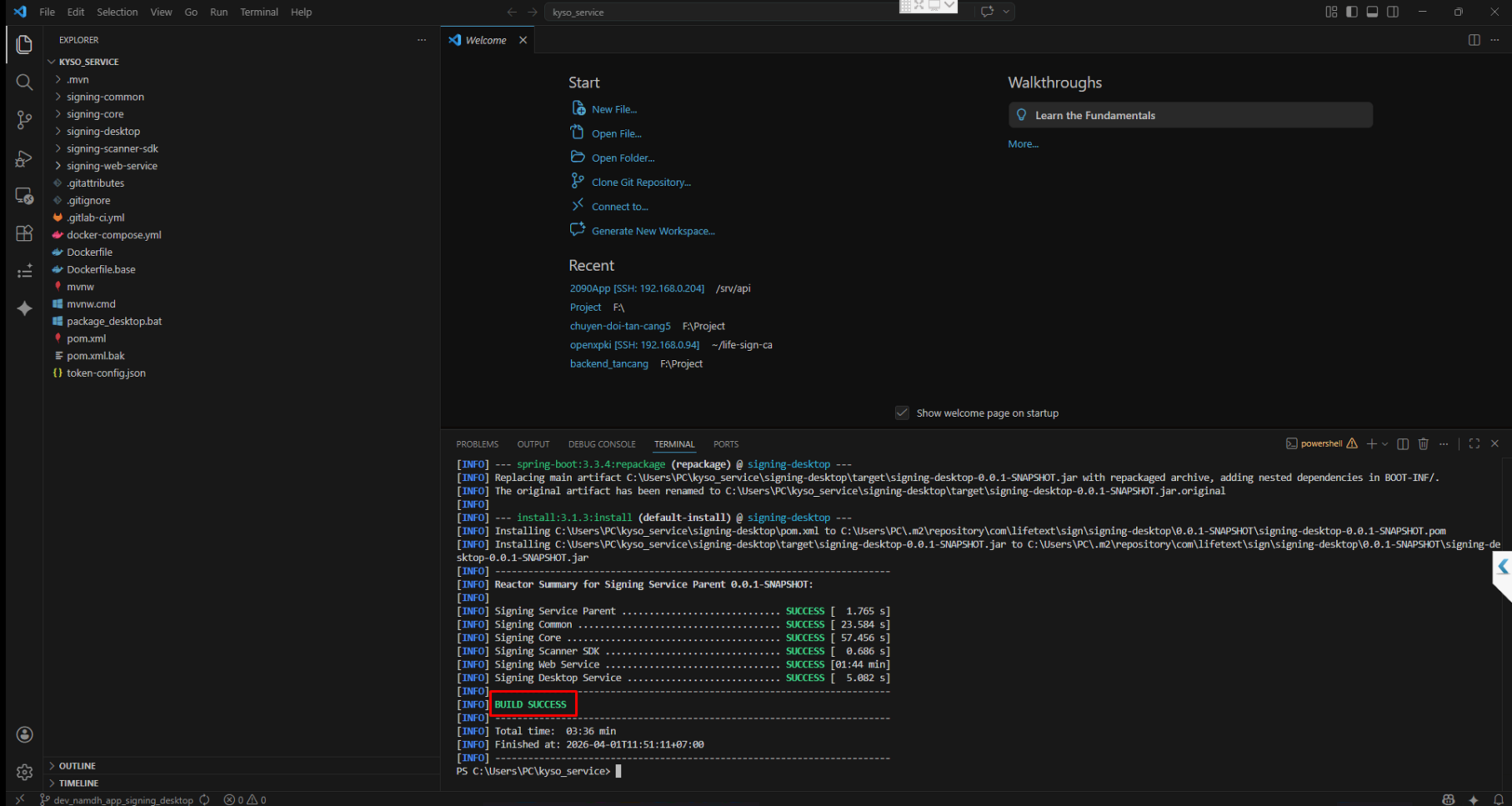Toggle Show welcome page on startup checkbox
The width and height of the screenshot is (1512, 806).
tap(902, 413)
